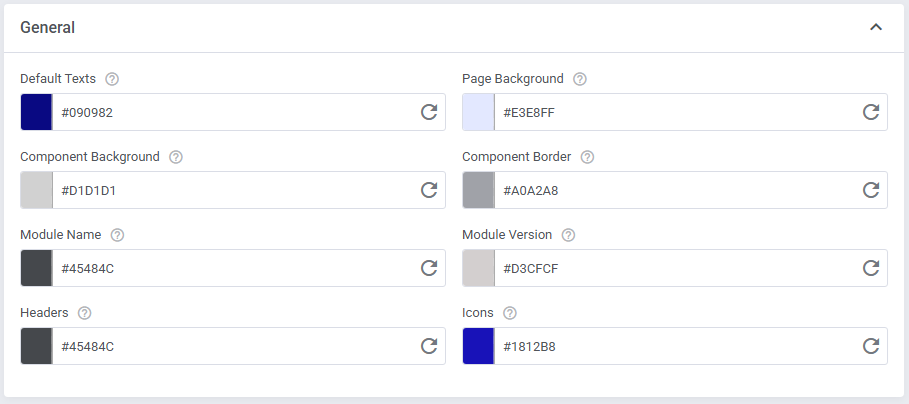The height and width of the screenshot is (404, 909).
Task: Reset the Module Name color
Action: pyautogui.click(x=429, y=268)
